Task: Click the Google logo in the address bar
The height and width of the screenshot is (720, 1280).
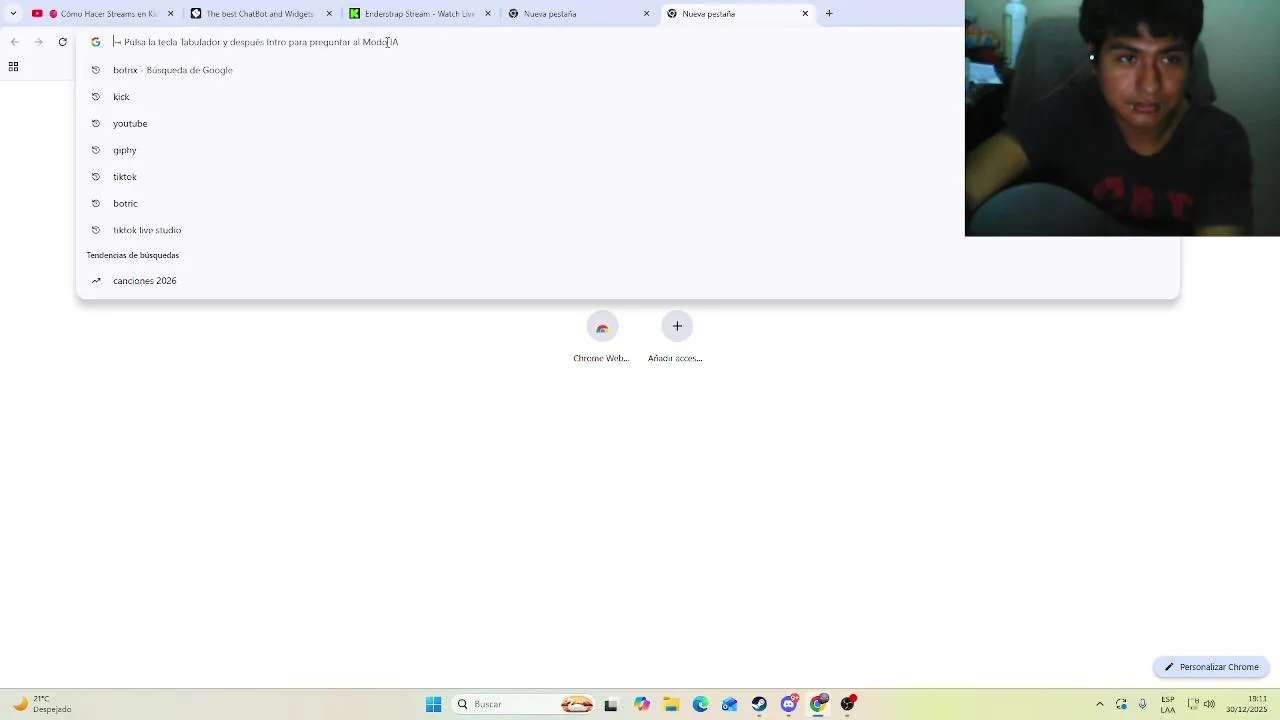Action: [x=96, y=42]
